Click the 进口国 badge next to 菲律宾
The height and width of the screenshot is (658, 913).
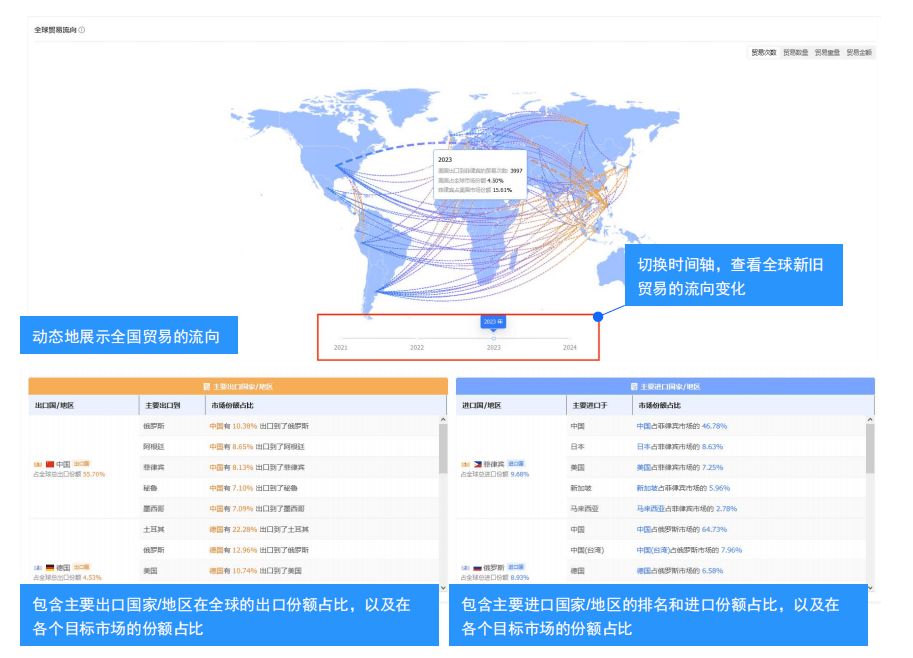[515, 463]
